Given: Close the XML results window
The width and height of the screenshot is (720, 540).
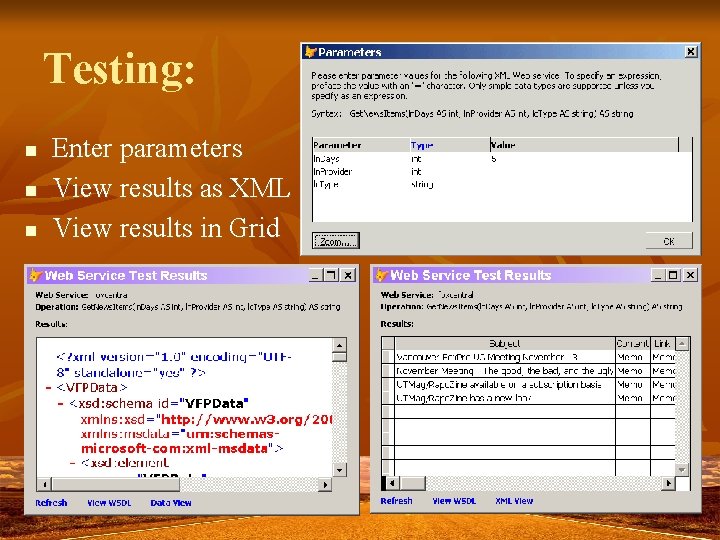Looking at the screenshot, I should [349, 275].
